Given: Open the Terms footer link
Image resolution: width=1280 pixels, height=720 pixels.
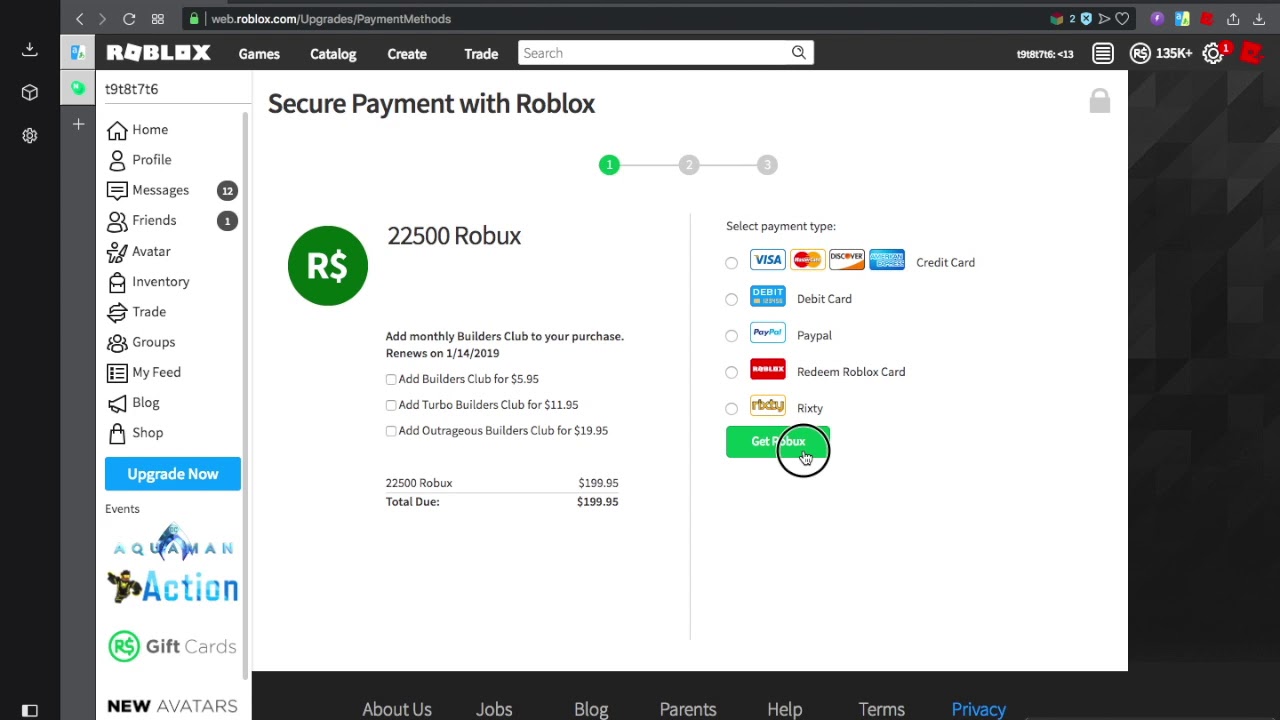Looking at the screenshot, I should [x=881, y=709].
